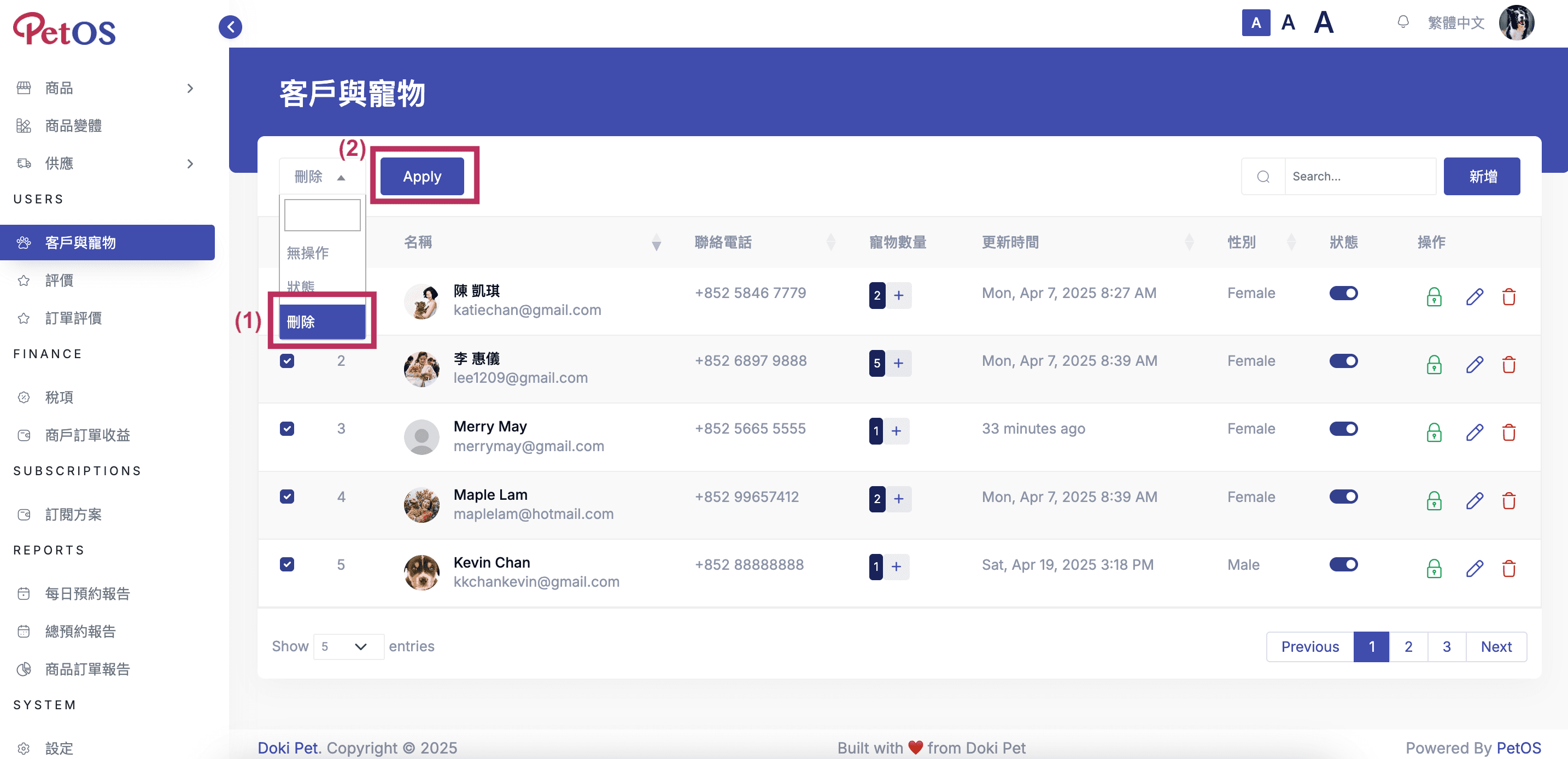Click the green lock icon for 陳 凱琪
The image size is (1568, 759).
tap(1434, 297)
